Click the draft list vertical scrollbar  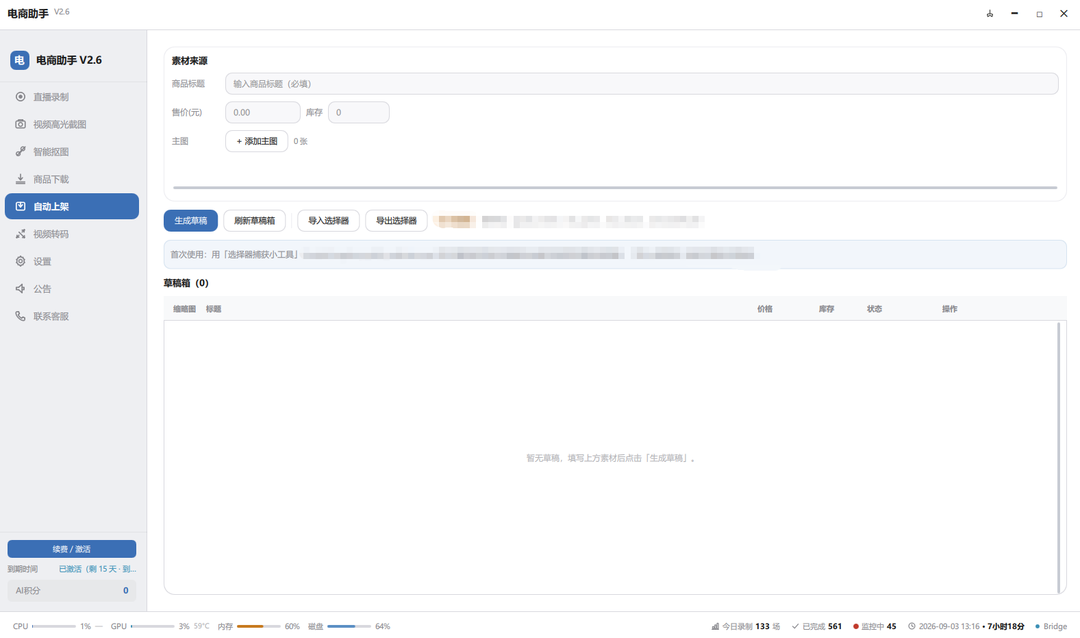tap(1059, 457)
